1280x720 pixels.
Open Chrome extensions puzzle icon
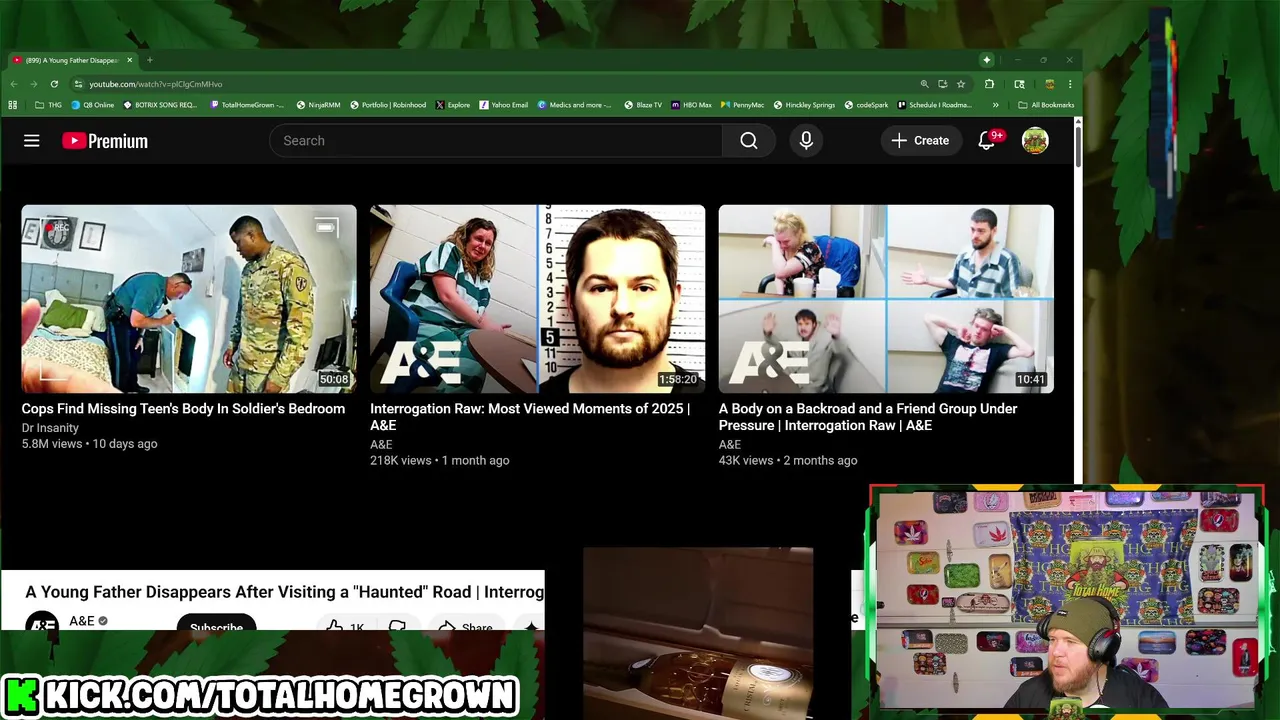tap(989, 84)
